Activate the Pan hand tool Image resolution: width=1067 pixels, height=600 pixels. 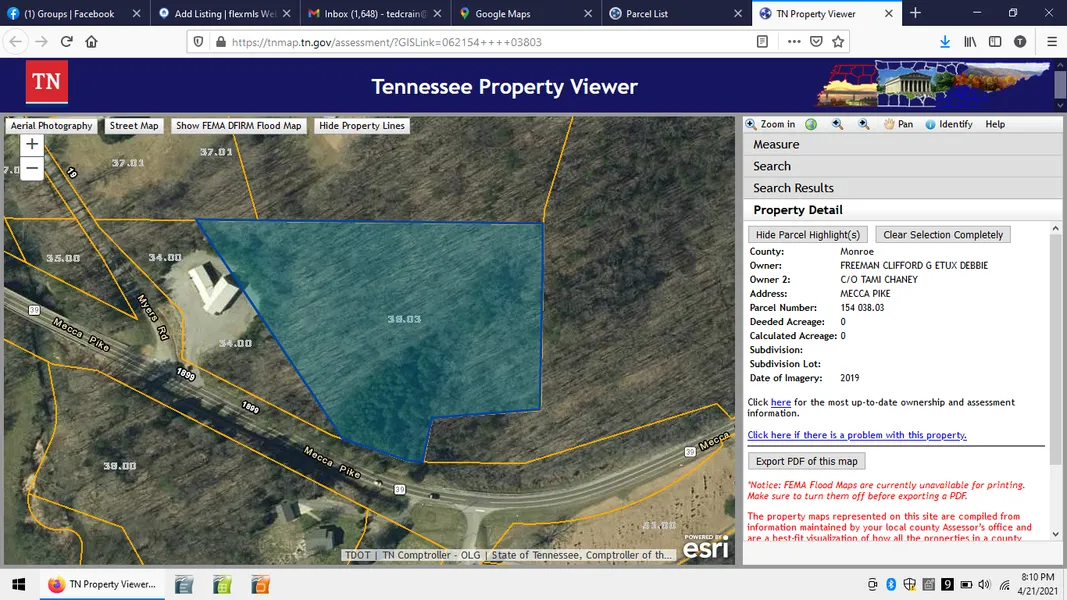click(898, 124)
